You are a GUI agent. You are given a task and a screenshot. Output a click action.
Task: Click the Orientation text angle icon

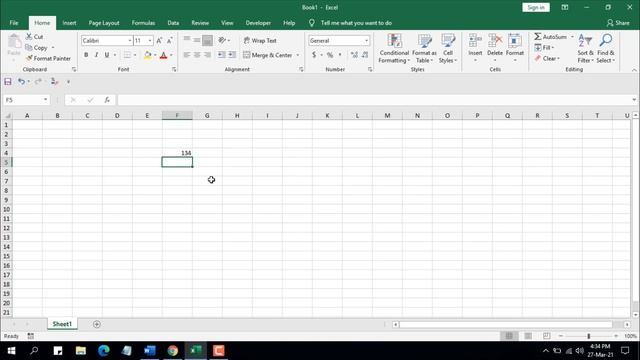click(222, 40)
